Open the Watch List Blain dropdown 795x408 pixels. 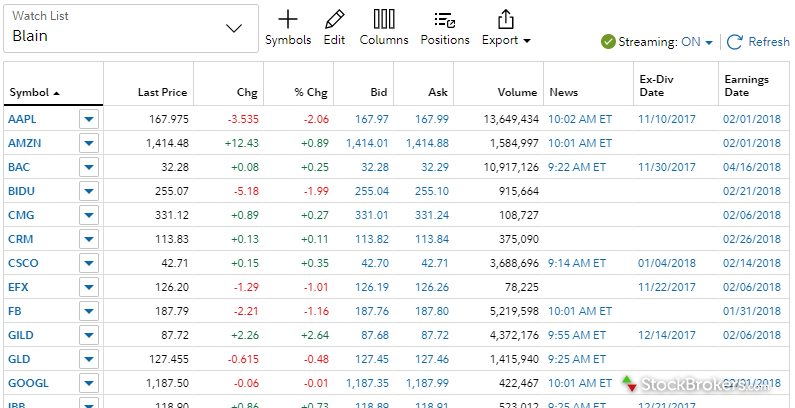(131, 28)
